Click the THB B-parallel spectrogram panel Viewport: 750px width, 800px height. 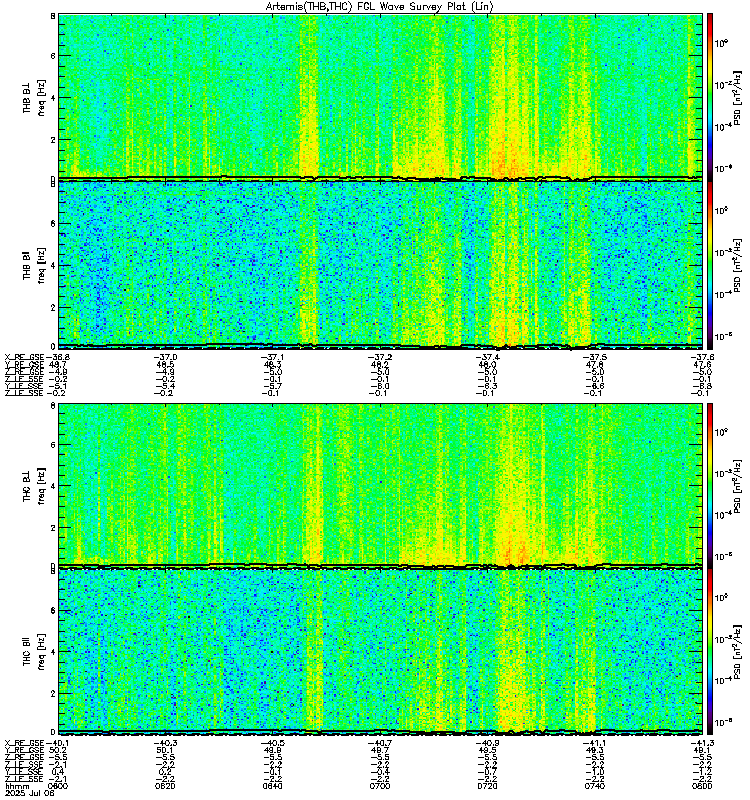[x=381, y=265]
